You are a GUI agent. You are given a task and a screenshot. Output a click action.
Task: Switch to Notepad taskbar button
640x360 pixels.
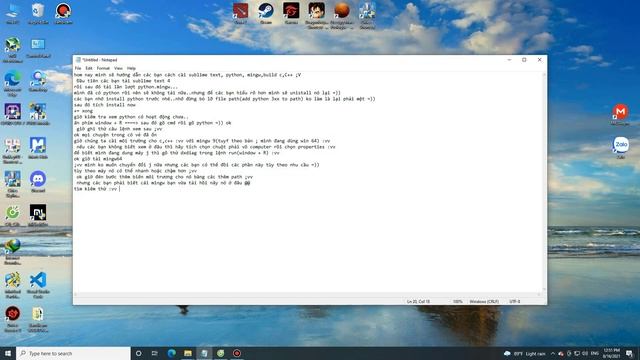(x=204, y=353)
